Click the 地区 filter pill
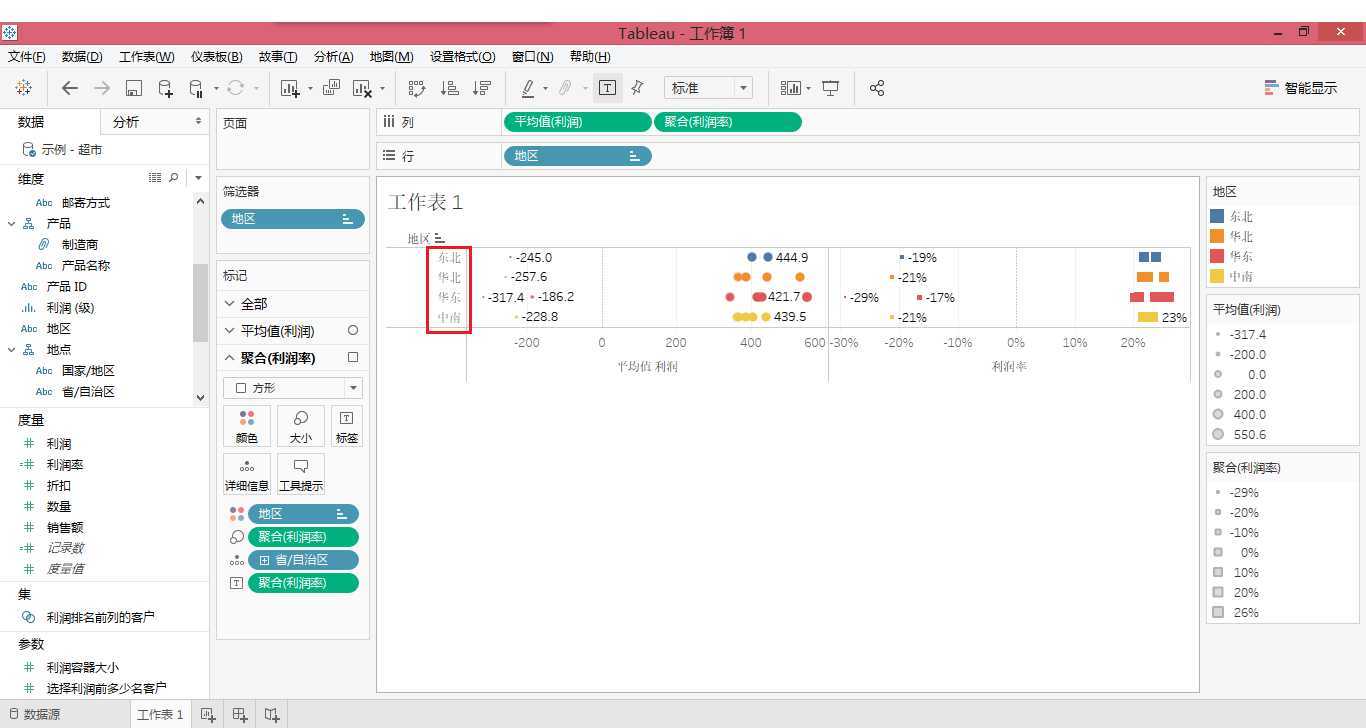The width and height of the screenshot is (1366, 728). tap(293, 219)
